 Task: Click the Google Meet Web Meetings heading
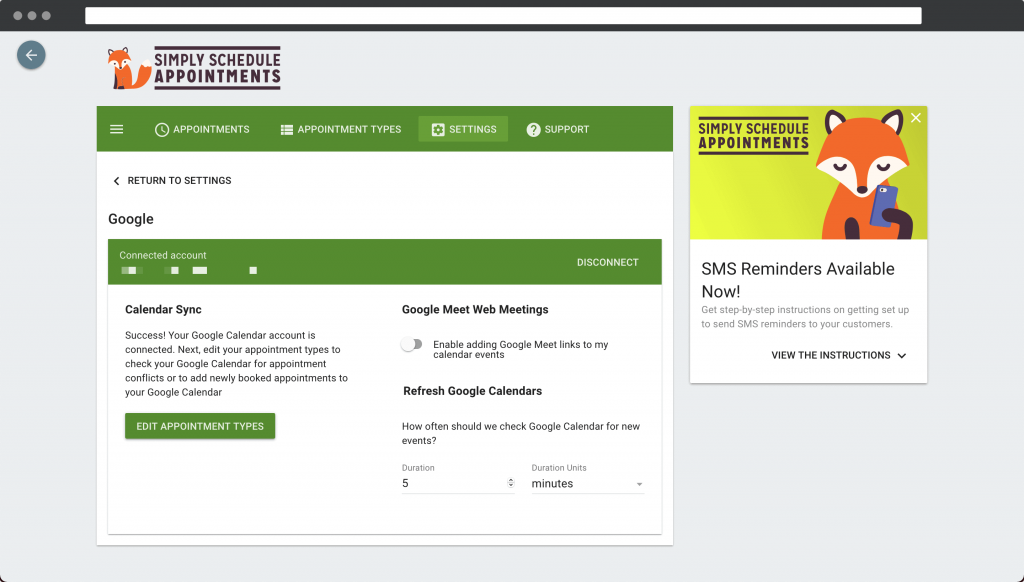tap(475, 310)
